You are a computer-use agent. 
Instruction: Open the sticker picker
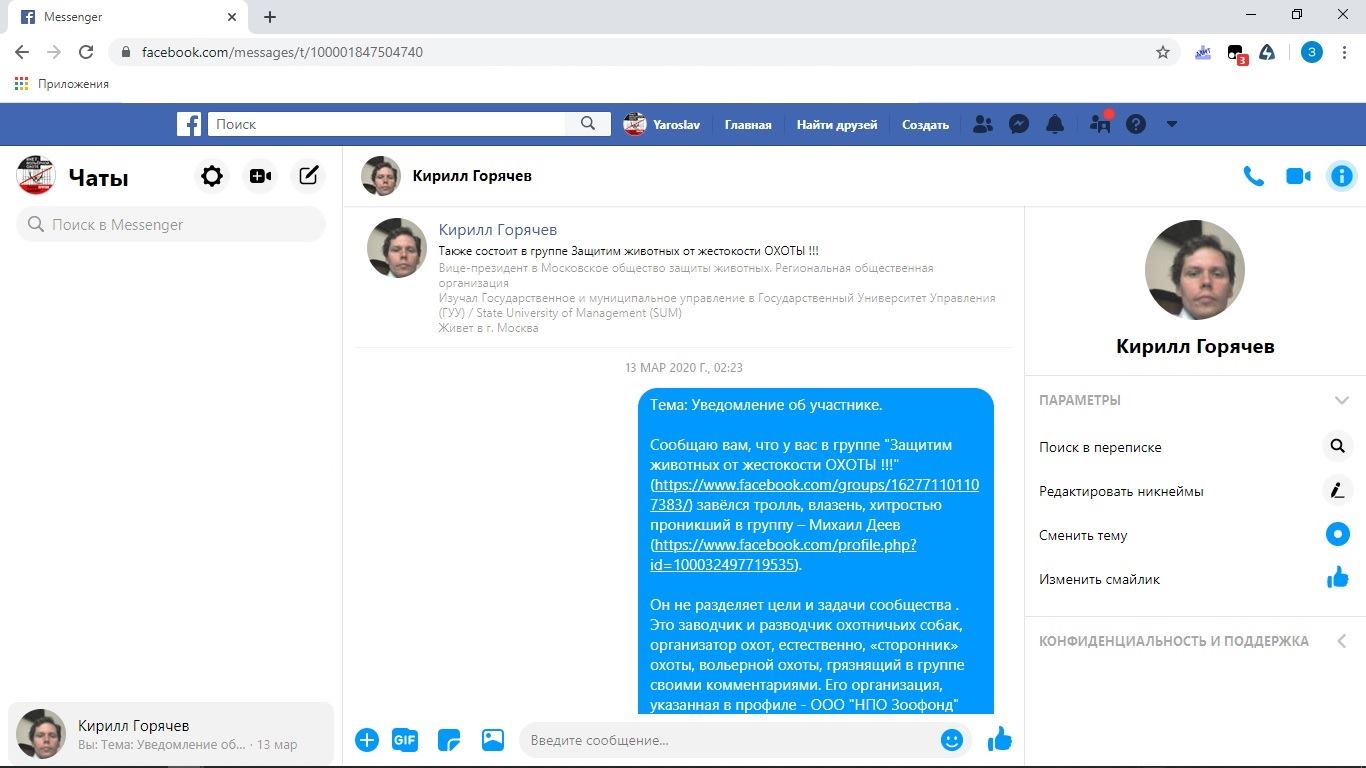click(x=449, y=740)
